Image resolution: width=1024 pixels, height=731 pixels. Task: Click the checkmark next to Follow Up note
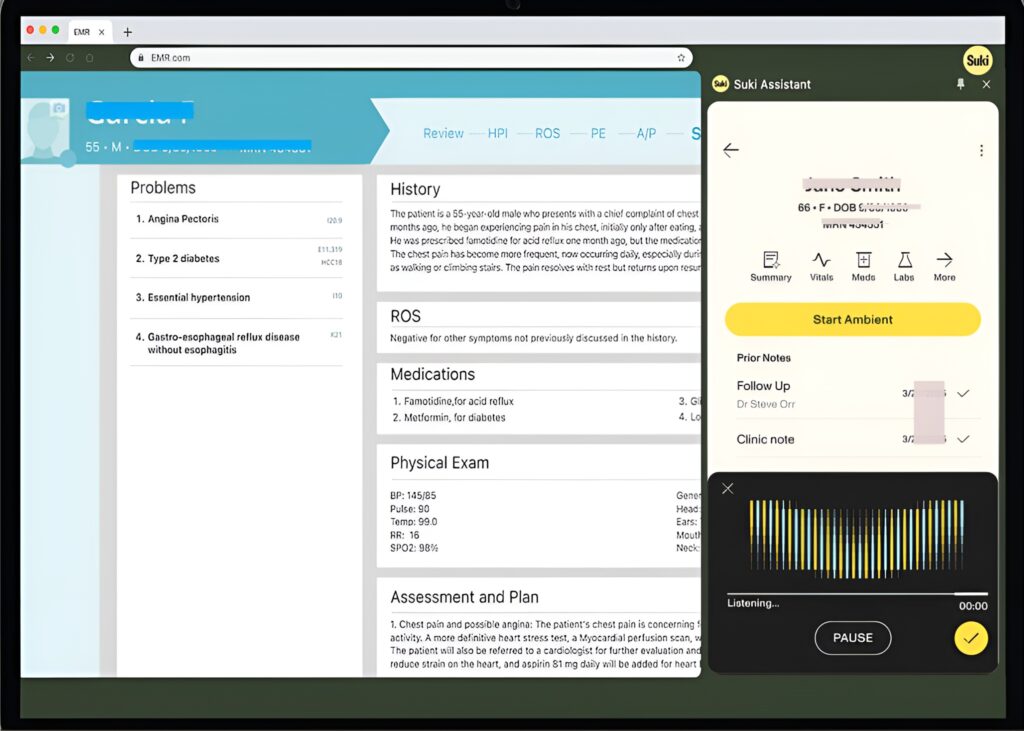(x=963, y=393)
